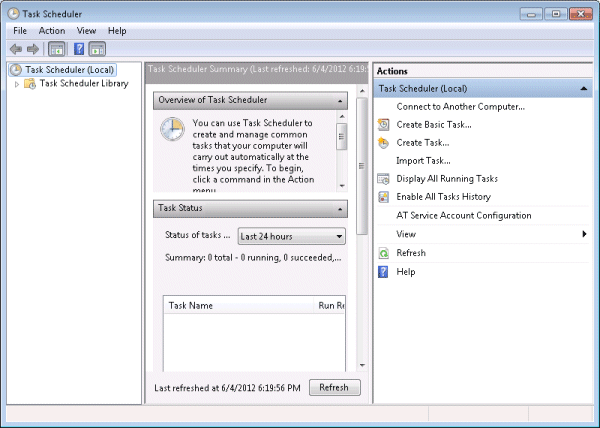Click the Help question-mark toolbar icon
Viewport: 600px width, 428px height.
coord(79,49)
